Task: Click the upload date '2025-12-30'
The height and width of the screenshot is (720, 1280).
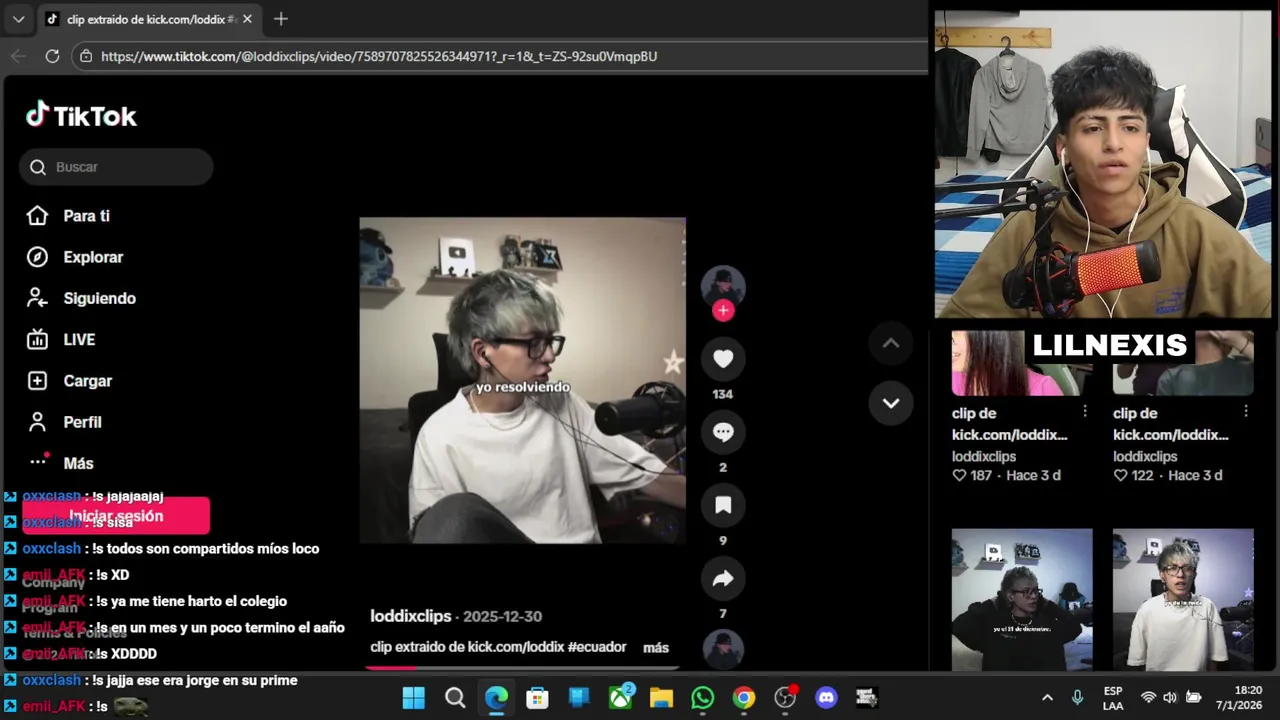Action: point(502,616)
